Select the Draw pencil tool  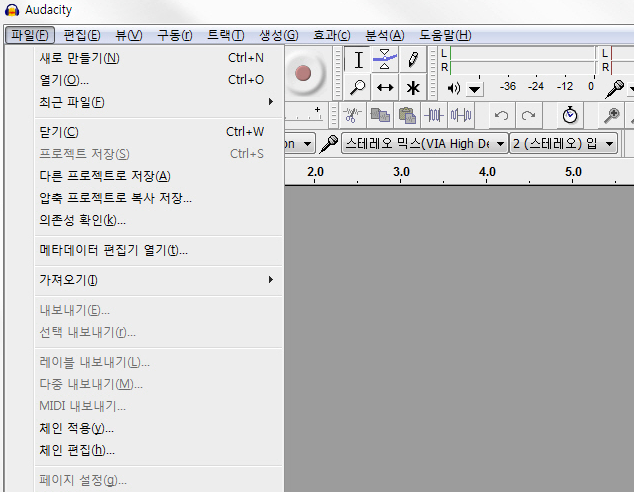pyautogui.click(x=413, y=60)
